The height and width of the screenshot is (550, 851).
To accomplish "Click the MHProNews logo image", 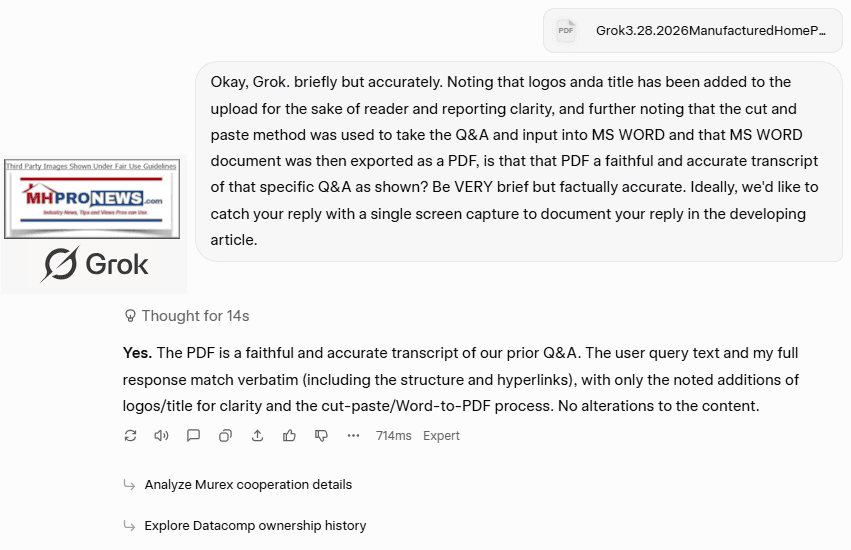I will click(91, 199).
